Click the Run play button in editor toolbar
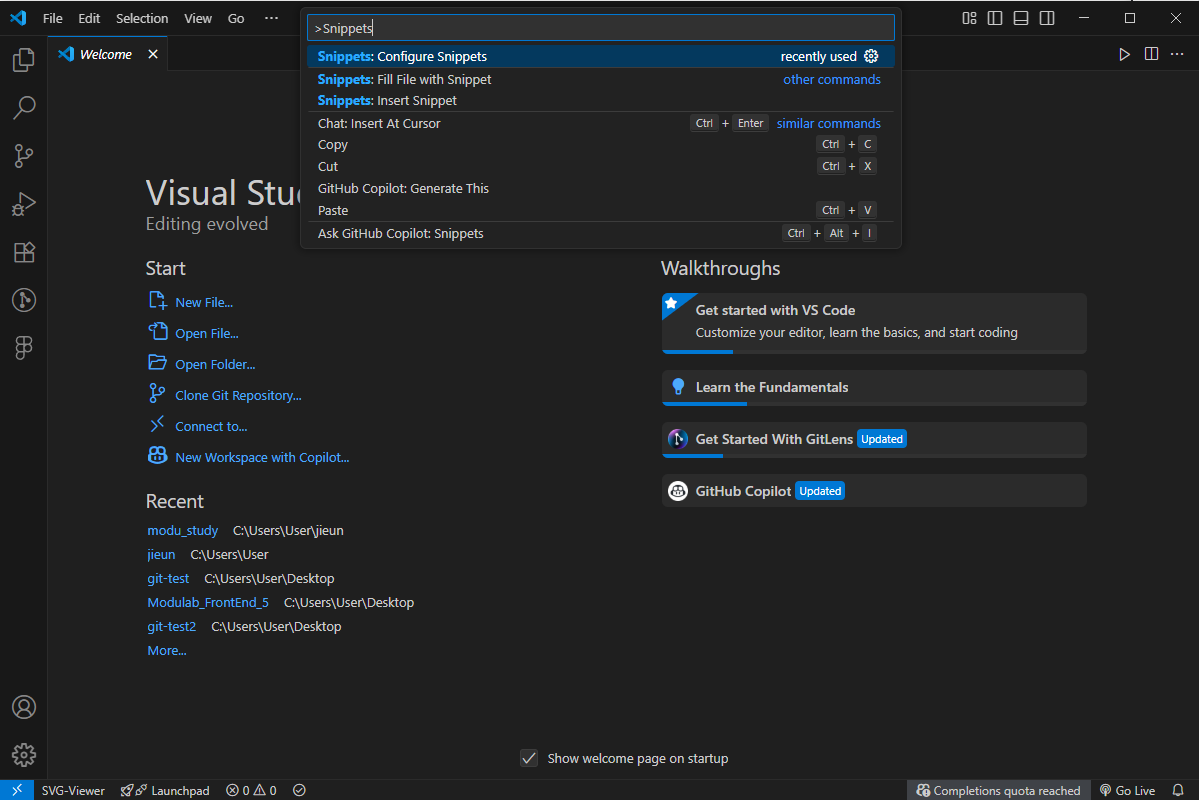The height and width of the screenshot is (800, 1199). 1124,54
